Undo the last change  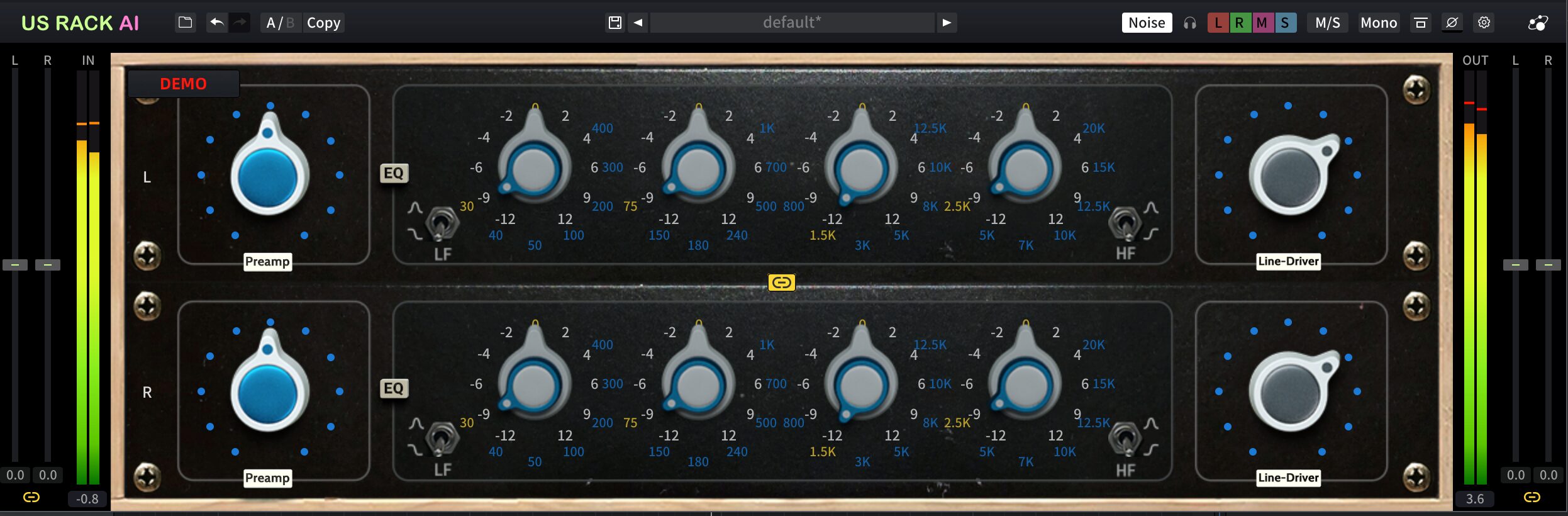pos(217,23)
